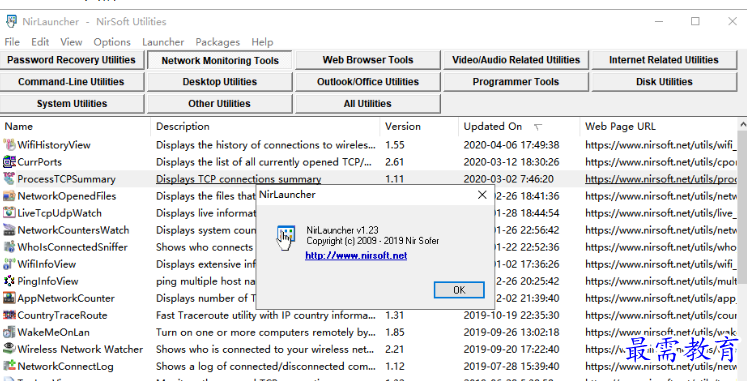
Task: Click the vertical scrollbar up arrow
Action: click(x=742, y=124)
